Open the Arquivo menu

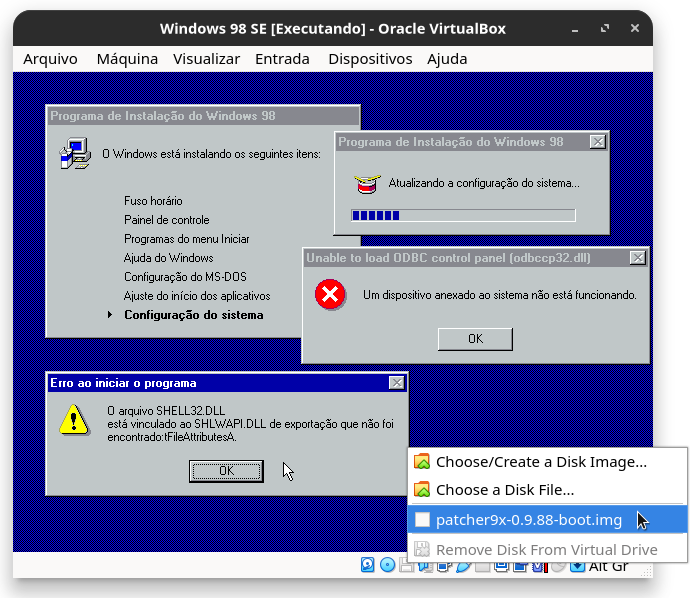(50, 59)
